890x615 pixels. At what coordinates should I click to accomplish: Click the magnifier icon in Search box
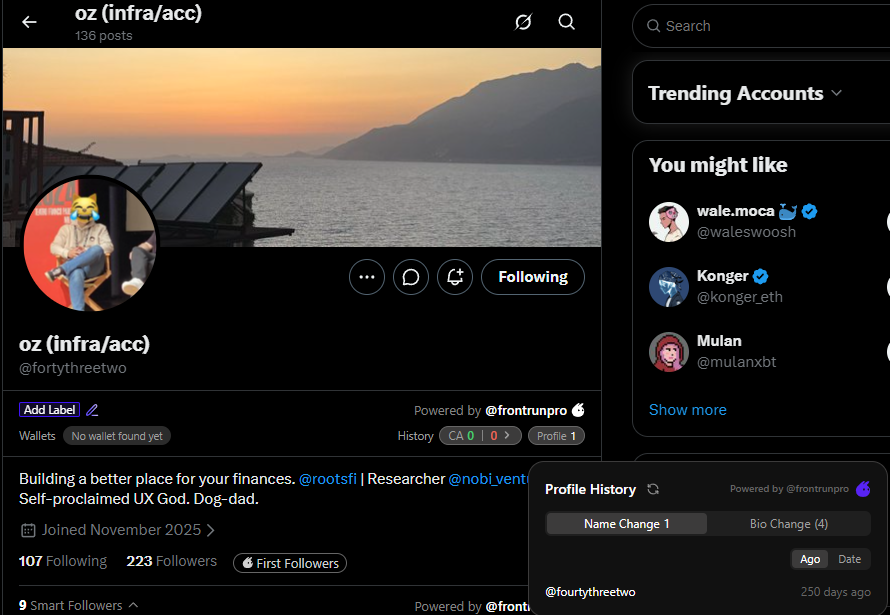(x=653, y=26)
